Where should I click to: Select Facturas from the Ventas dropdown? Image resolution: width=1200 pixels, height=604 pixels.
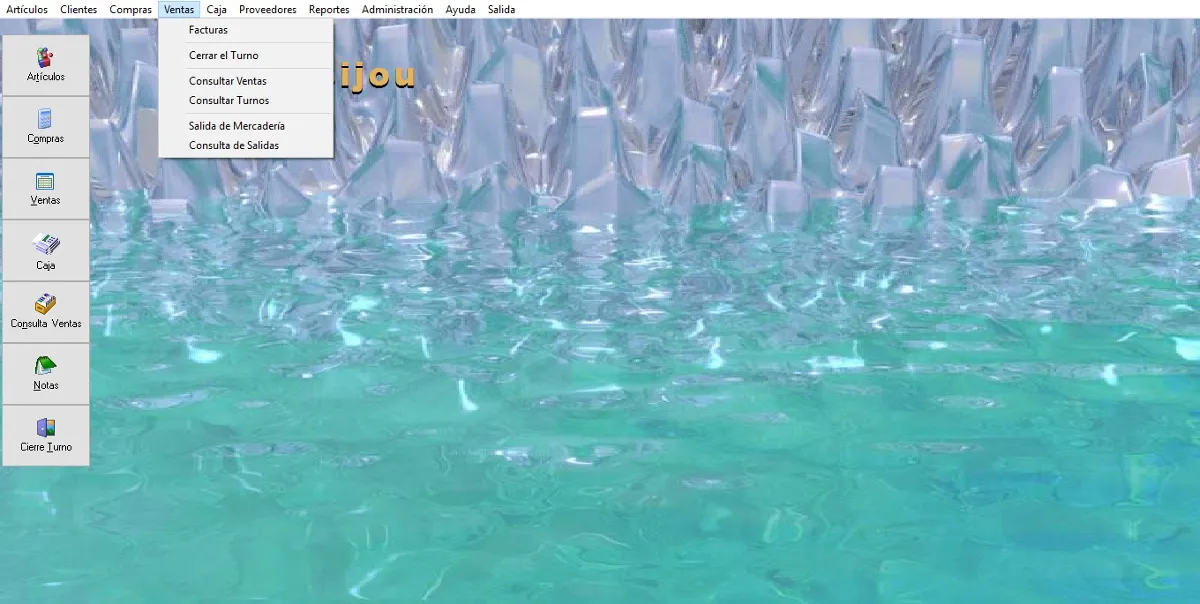(x=246, y=30)
